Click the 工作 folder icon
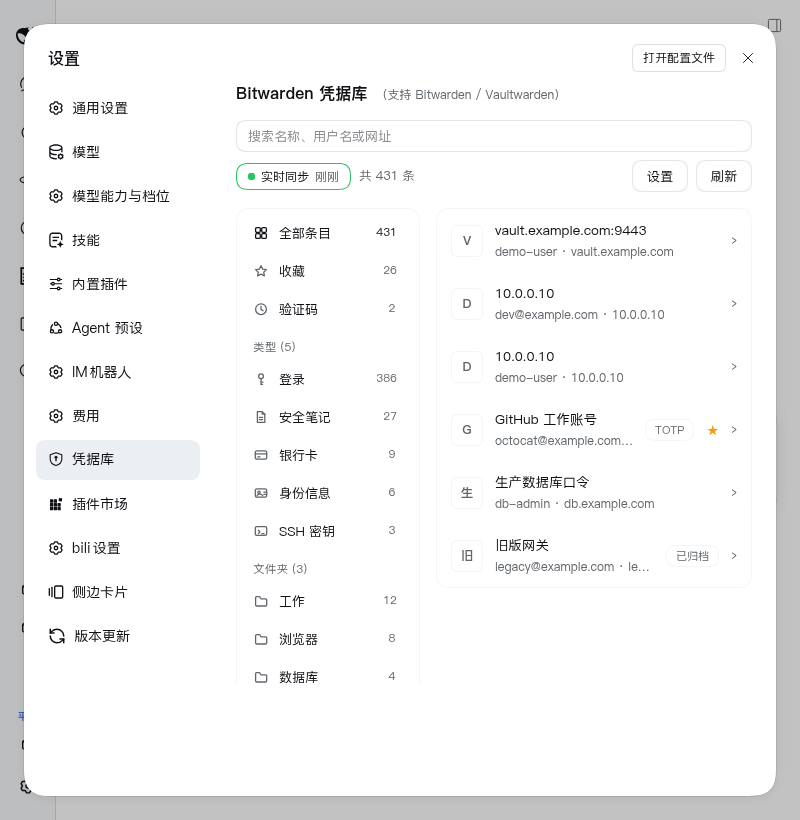Image resolution: width=800 pixels, height=820 pixels. [261, 601]
